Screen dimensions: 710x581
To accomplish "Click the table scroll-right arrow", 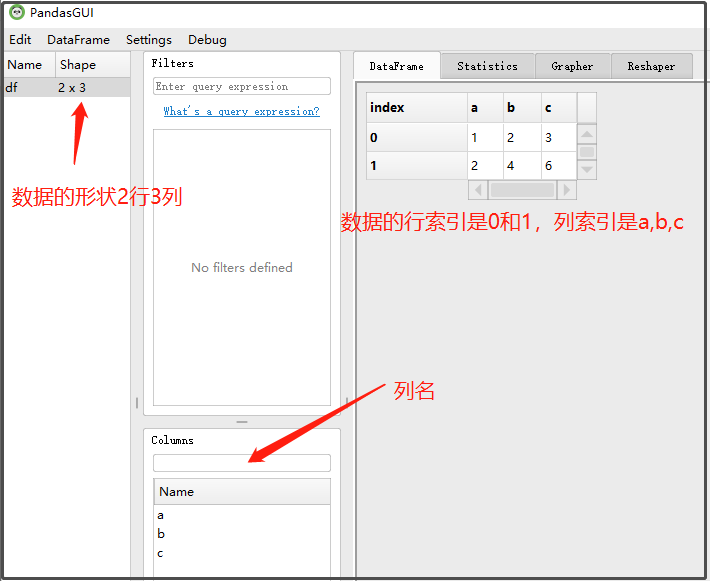I will [566, 190].
